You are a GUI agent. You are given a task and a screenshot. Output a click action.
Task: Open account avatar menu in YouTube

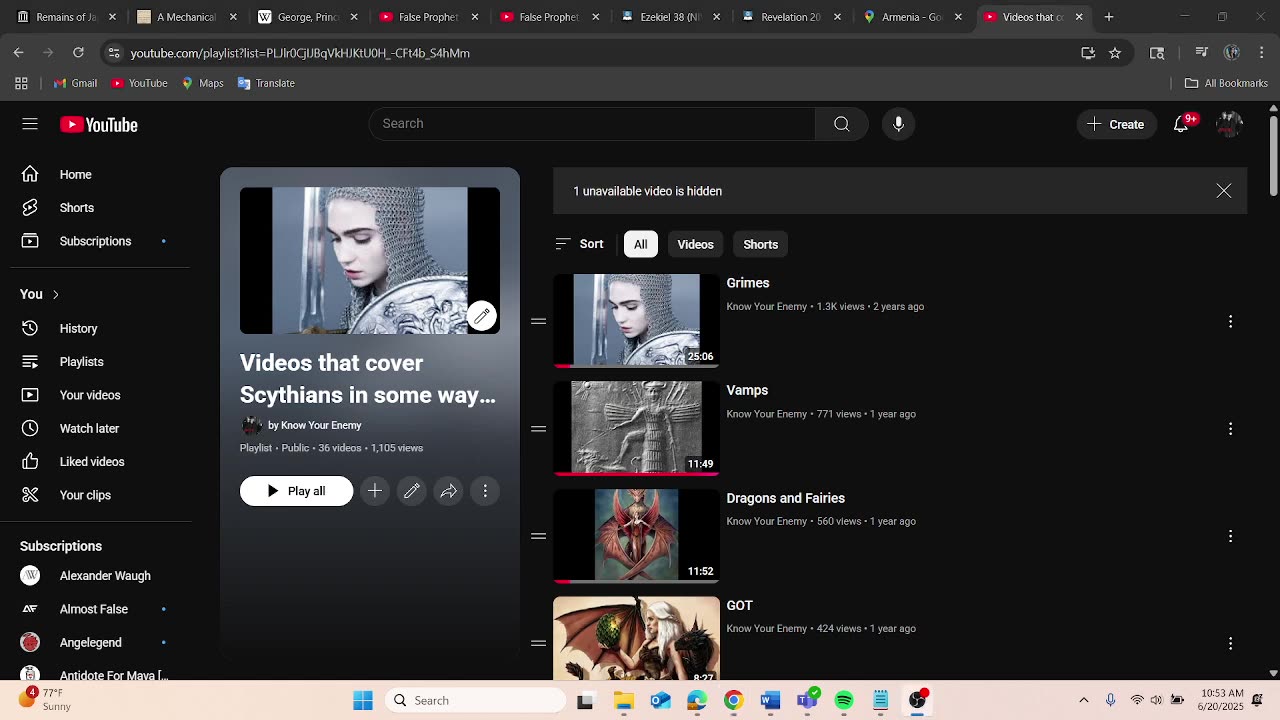(x=1229, y=124)
